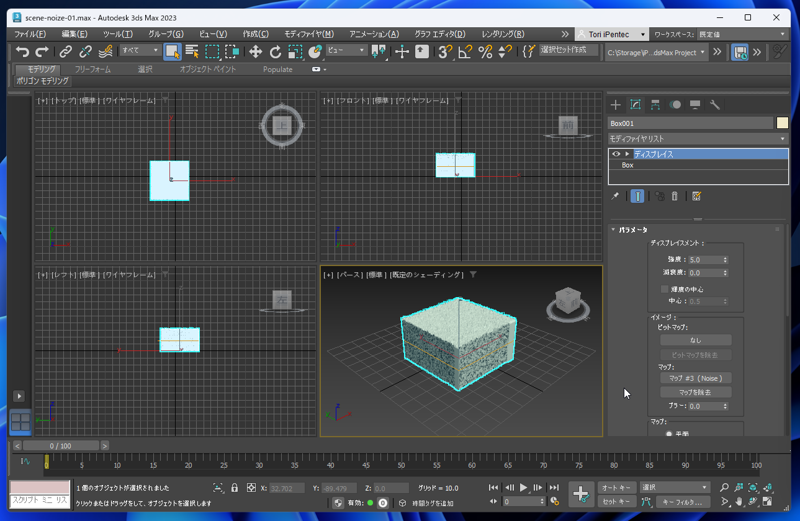The width and height of the screenshot is (800, 521).
Task: Expand the ディスプレイス modifier sub-objects arrow
Action: (627, 154)
